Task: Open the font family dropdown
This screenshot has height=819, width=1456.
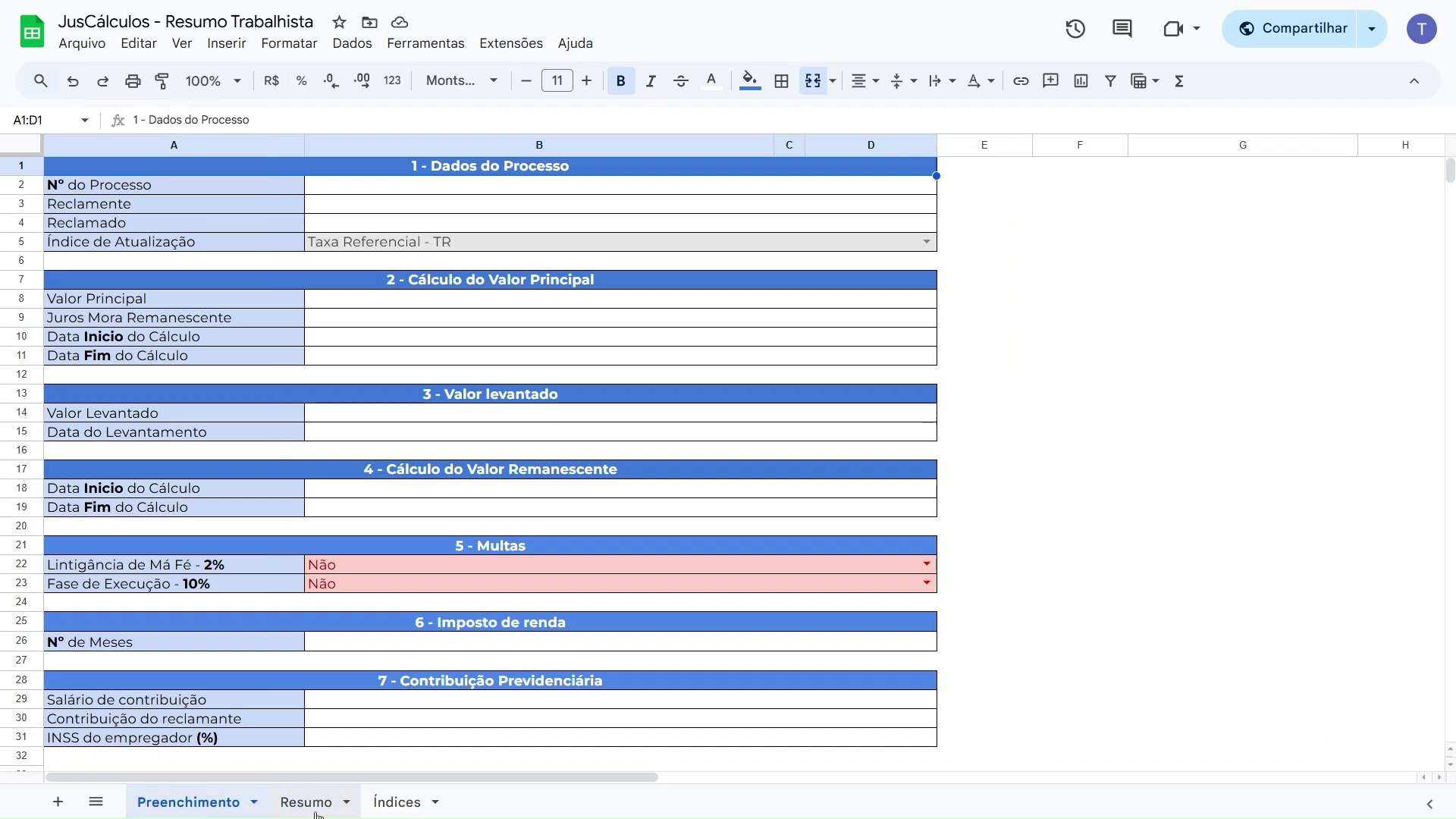Action: [x=462, y=80]
